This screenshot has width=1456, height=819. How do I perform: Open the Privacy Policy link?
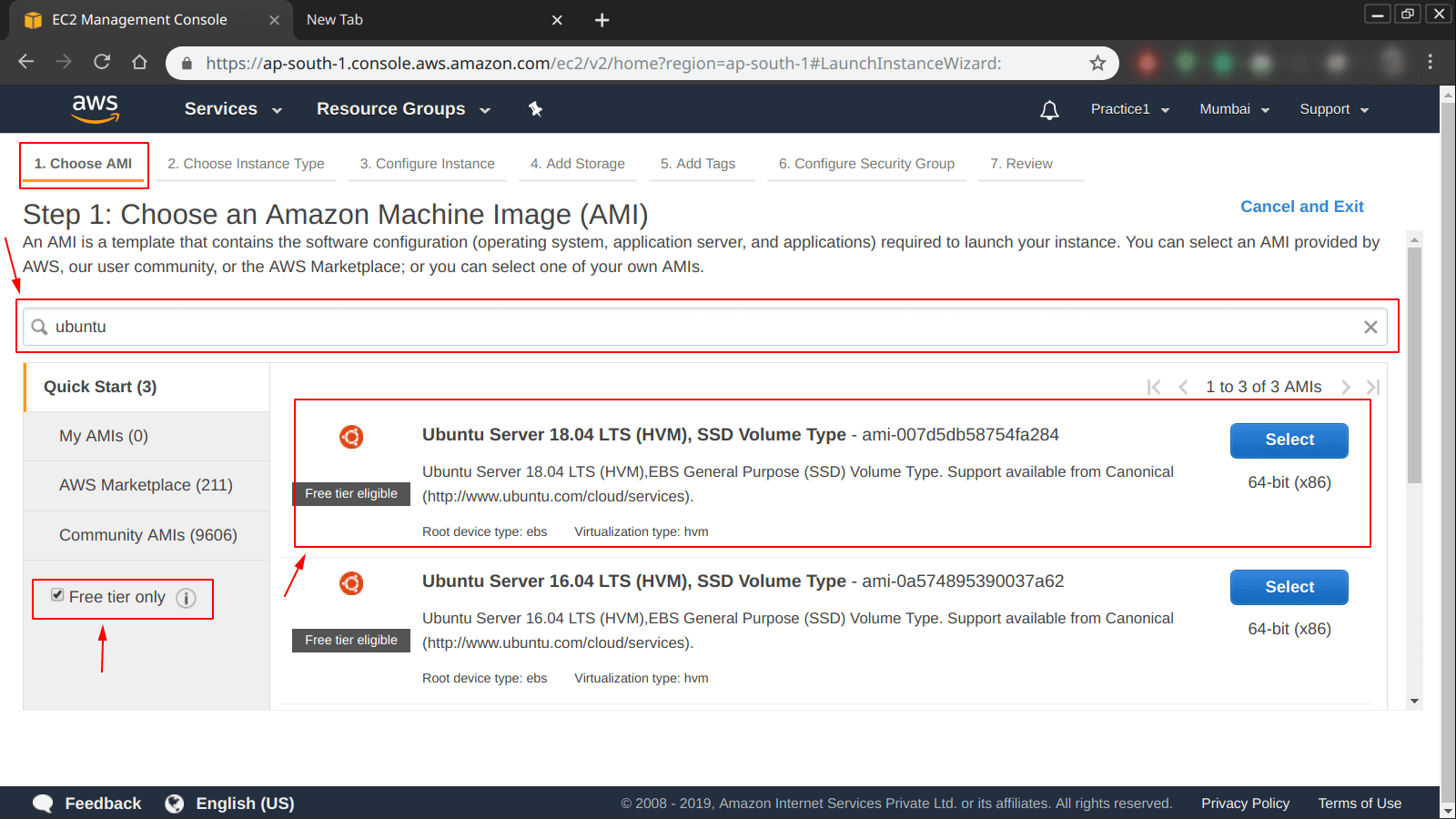coord(1245,804)
